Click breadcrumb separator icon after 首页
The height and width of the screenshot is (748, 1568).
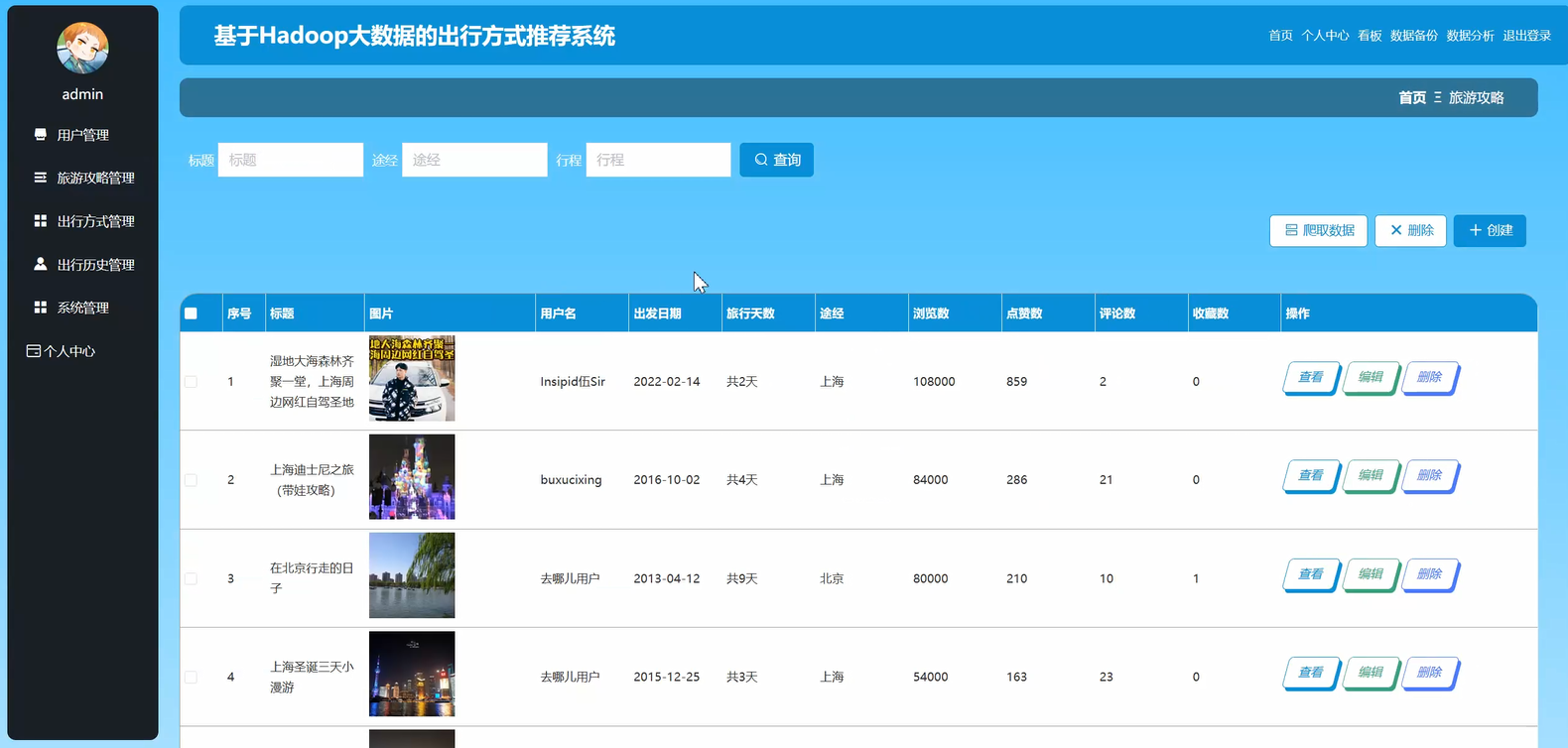[1437, 97]
